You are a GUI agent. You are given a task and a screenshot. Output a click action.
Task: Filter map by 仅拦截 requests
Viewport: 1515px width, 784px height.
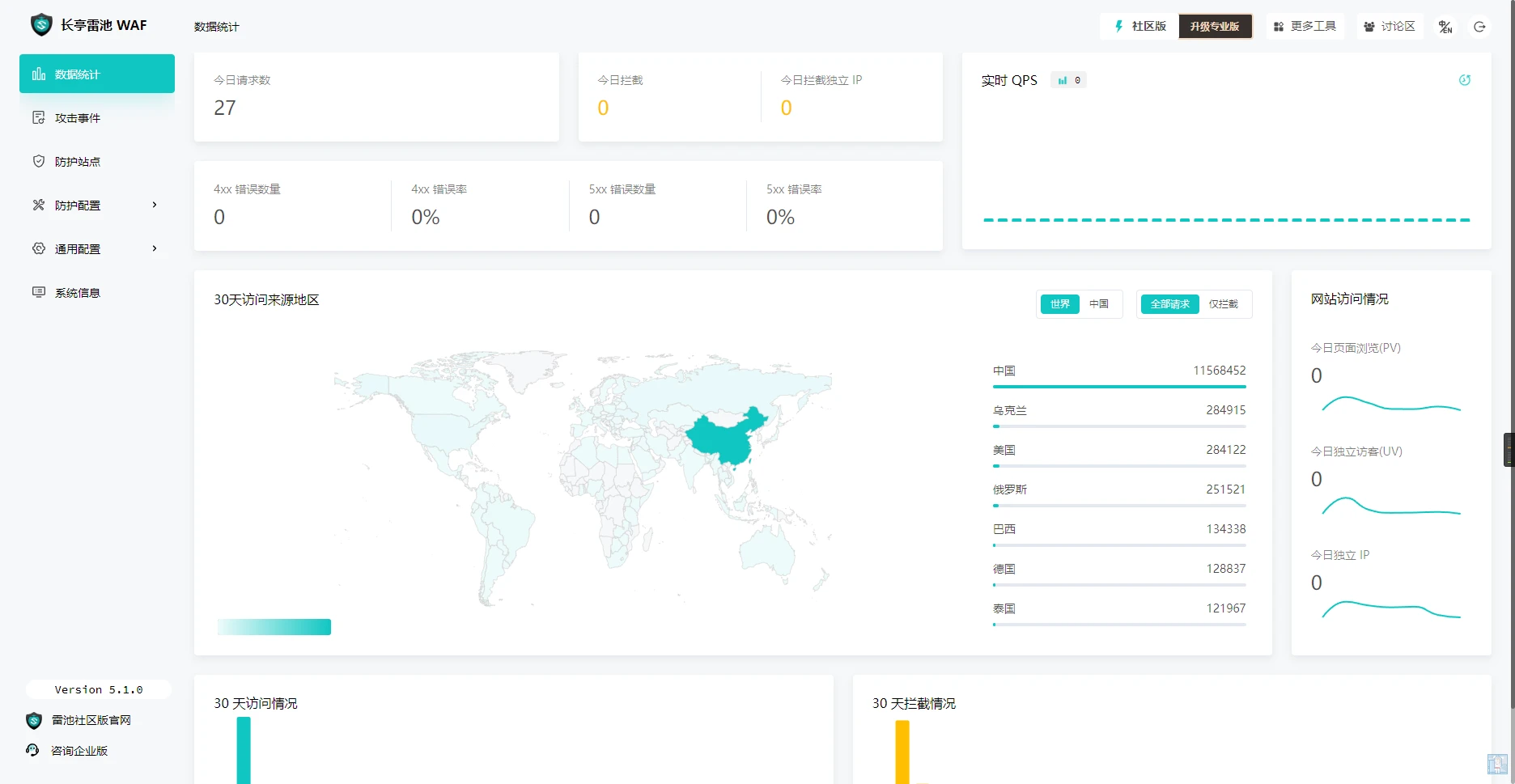[1223, 304]
